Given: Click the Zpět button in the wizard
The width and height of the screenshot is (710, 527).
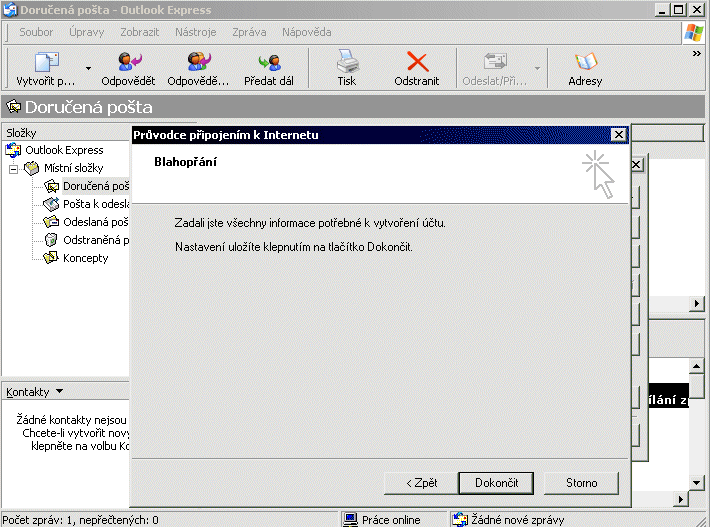Looking at the screenshot, I should [421, 483].
